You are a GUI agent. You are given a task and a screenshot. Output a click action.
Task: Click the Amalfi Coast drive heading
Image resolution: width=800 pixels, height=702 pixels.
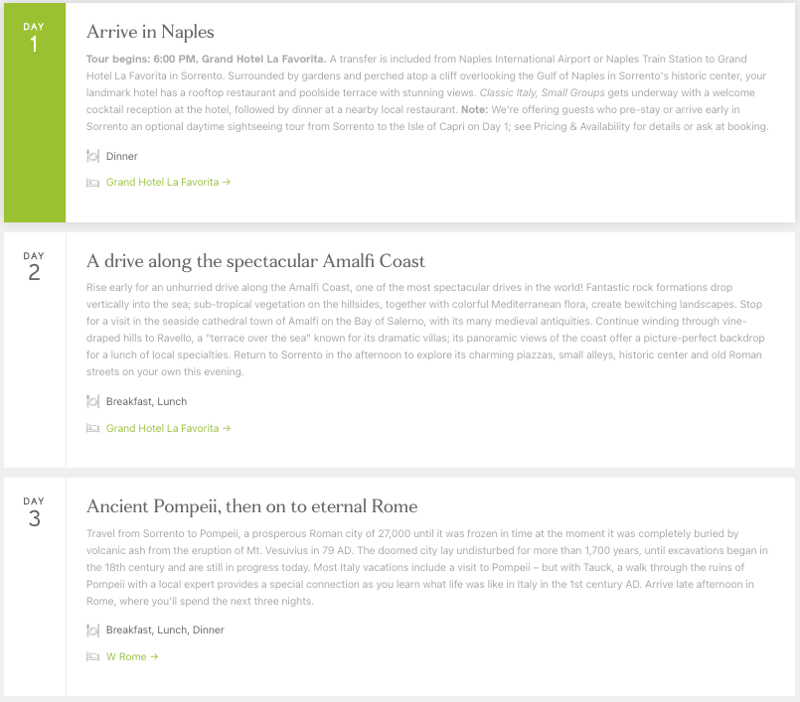(x=256, y=261)
